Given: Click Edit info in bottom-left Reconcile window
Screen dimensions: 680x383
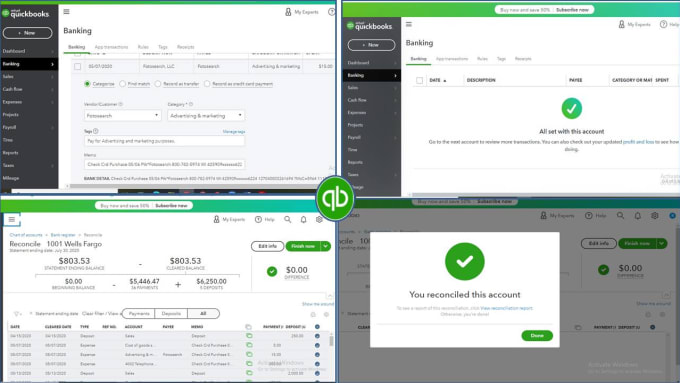Looking at the screenshot, I should pos(267,246).
